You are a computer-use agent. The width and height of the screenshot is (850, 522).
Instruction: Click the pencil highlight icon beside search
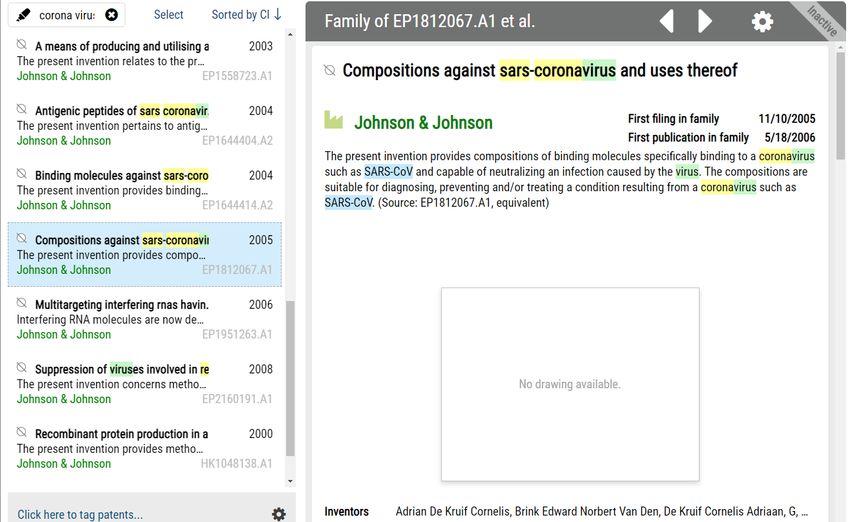point(25,15)
